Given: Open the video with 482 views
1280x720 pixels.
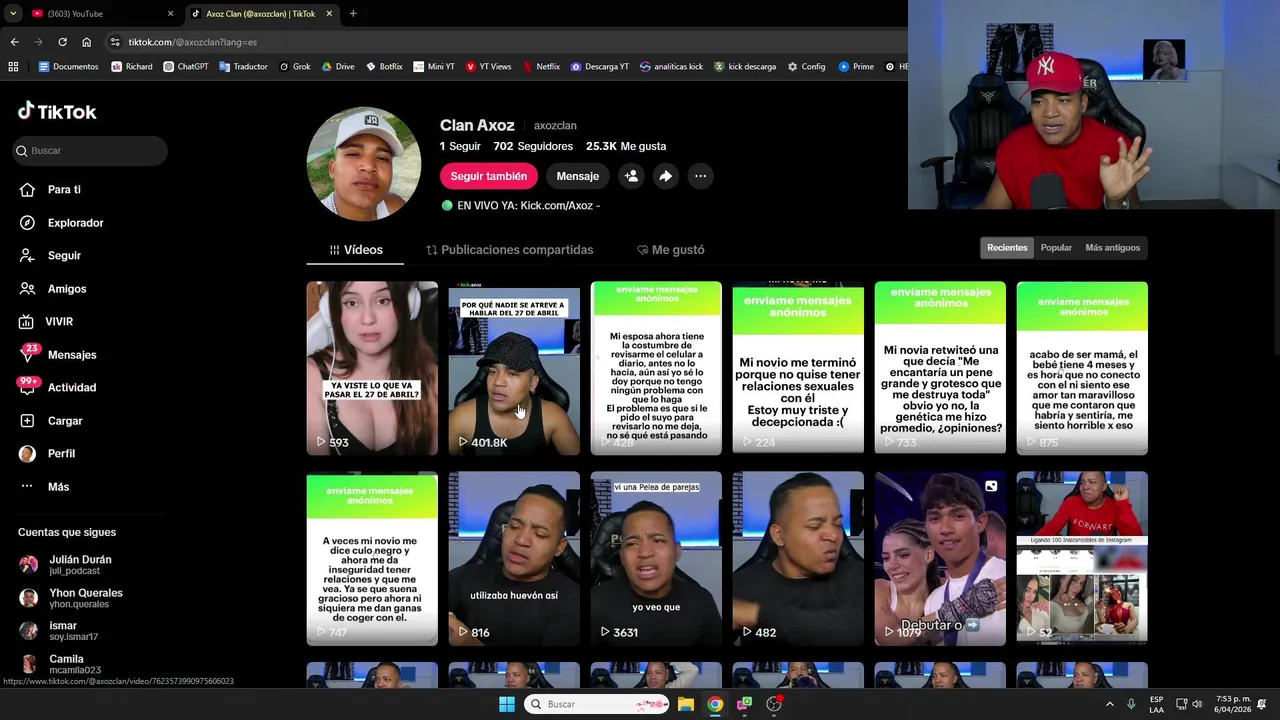Looking at the screenshot, I should coord(798,559).
